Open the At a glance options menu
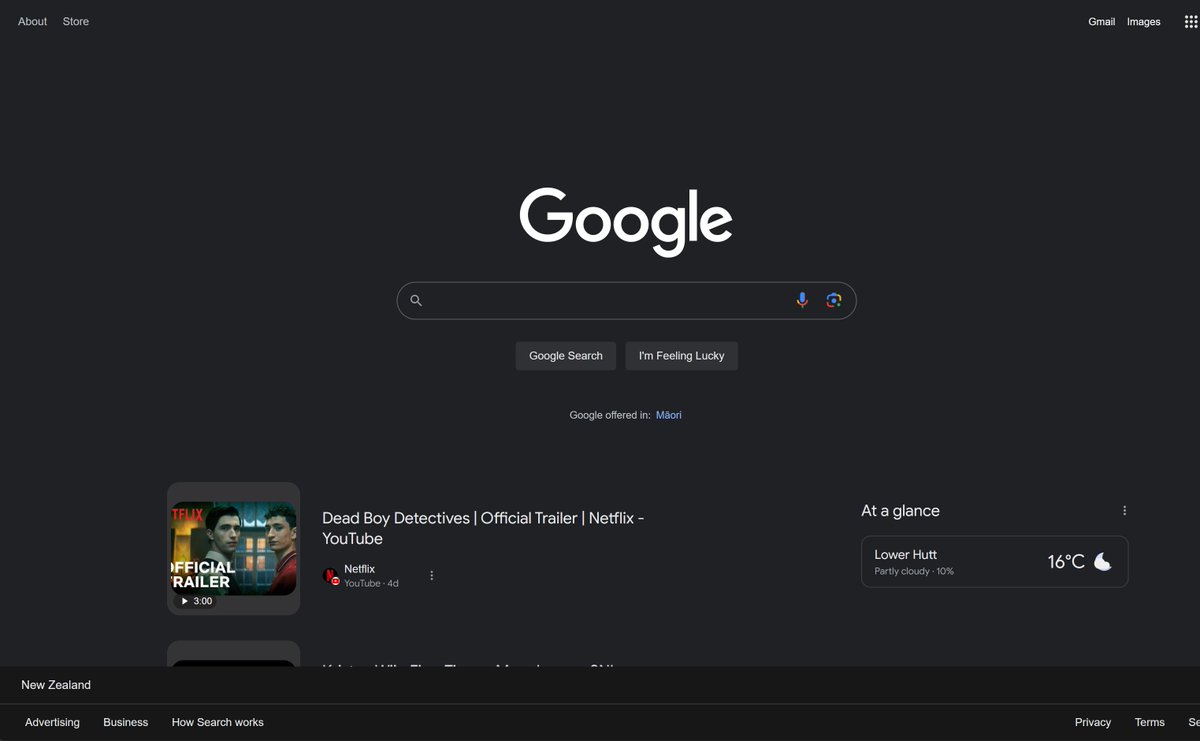Screen dimensions: 1200x741 pyautogui.click(x=1124, y=510)
